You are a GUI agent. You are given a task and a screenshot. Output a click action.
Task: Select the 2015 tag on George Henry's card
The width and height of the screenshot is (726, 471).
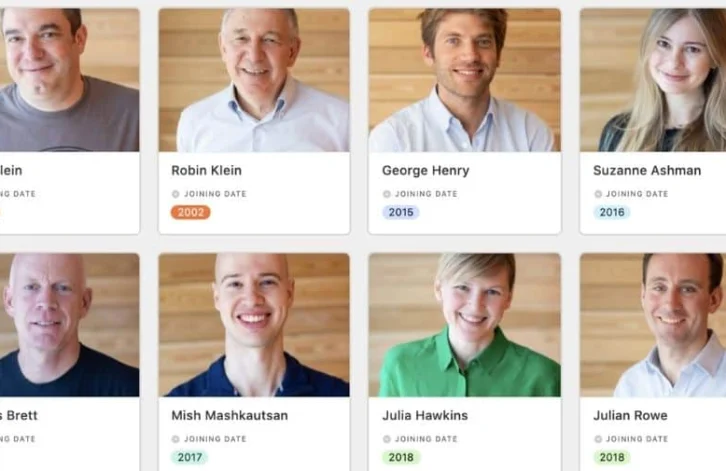(x=401, y=212)
